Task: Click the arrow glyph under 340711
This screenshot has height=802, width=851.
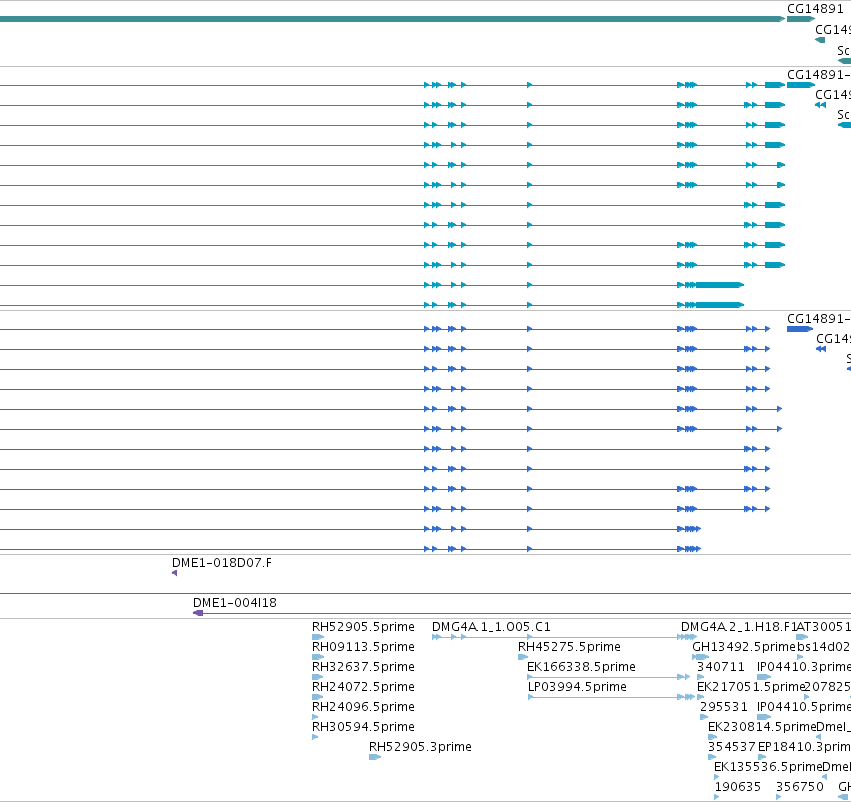Action: (701, 677)
